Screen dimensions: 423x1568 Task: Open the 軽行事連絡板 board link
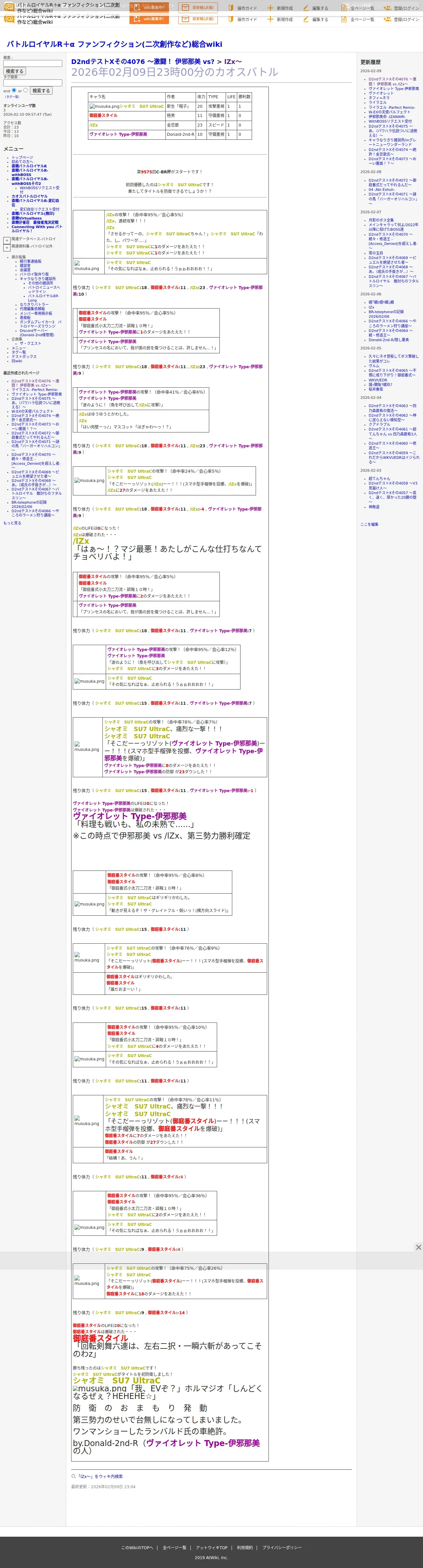point(30,261)
